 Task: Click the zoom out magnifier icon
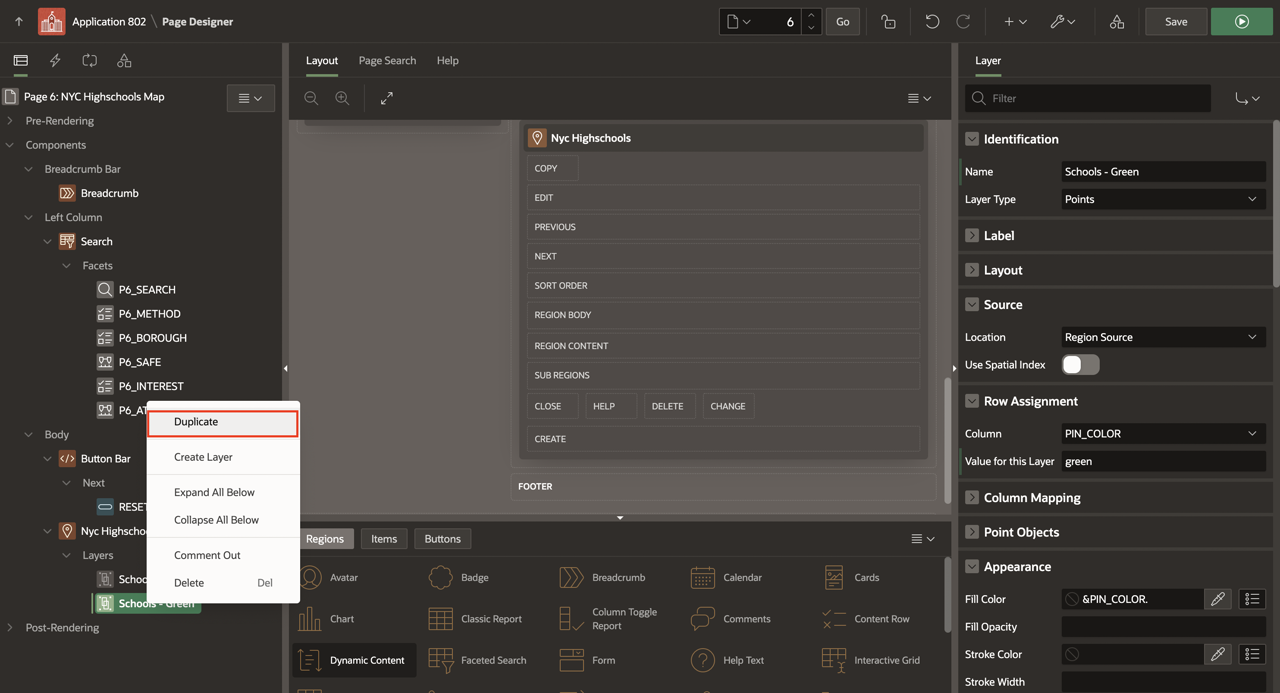[x=311, y=98]
